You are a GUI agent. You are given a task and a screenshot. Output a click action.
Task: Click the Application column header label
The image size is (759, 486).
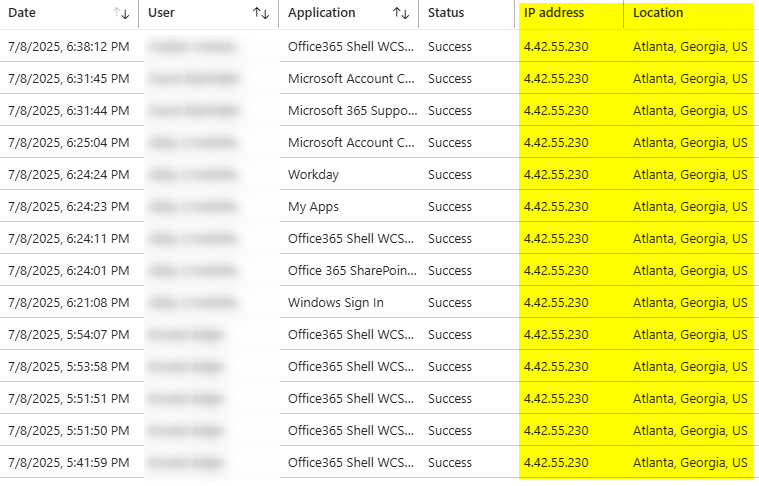pos(321,14)
